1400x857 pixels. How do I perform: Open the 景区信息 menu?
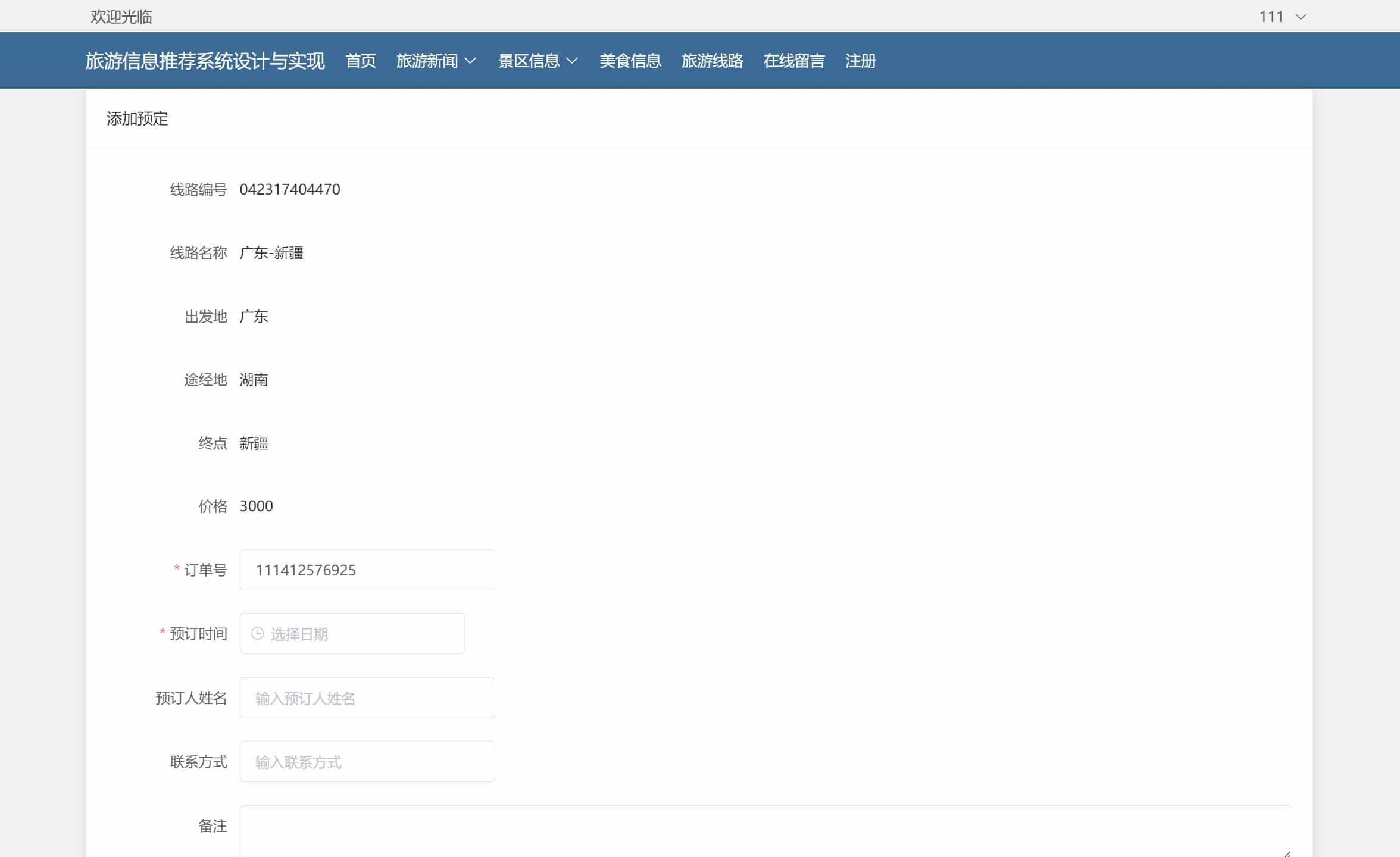(529, 61)
